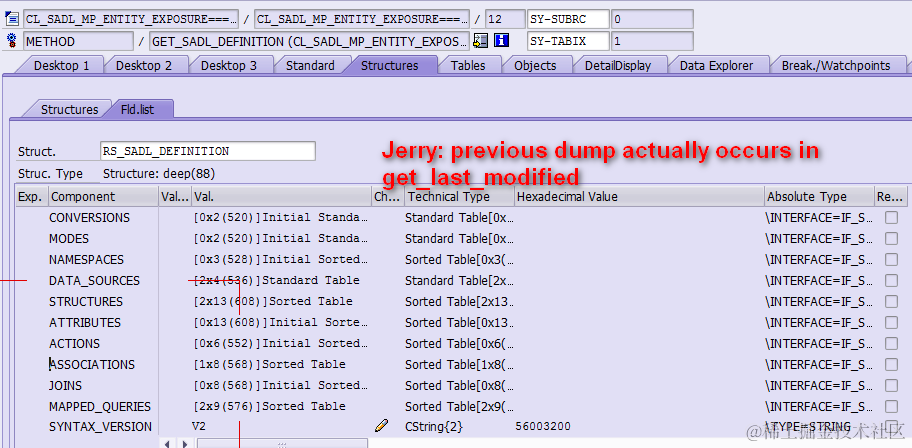The height and width of the screenshot is (448, 912).
Task: Click the Absolute Type column header
Action: [x=819, y=197]
